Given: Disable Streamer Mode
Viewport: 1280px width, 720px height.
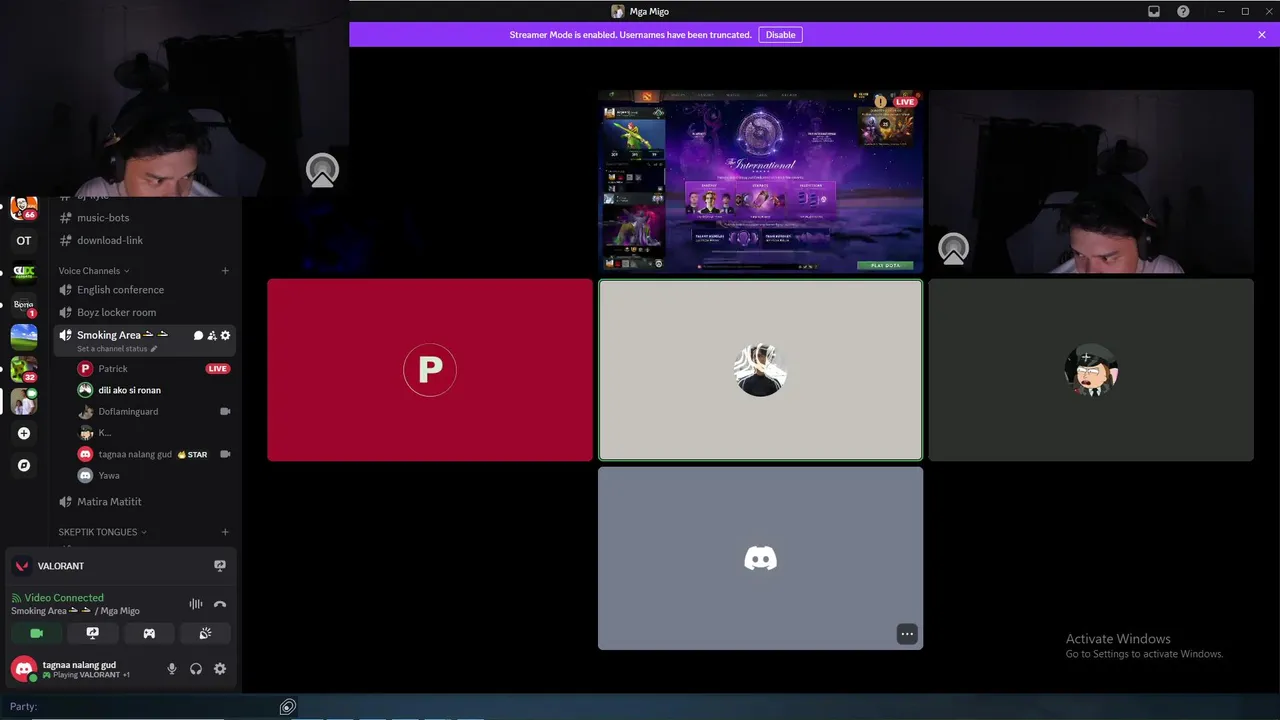Looking at the screenshot, I should point(781,35).
